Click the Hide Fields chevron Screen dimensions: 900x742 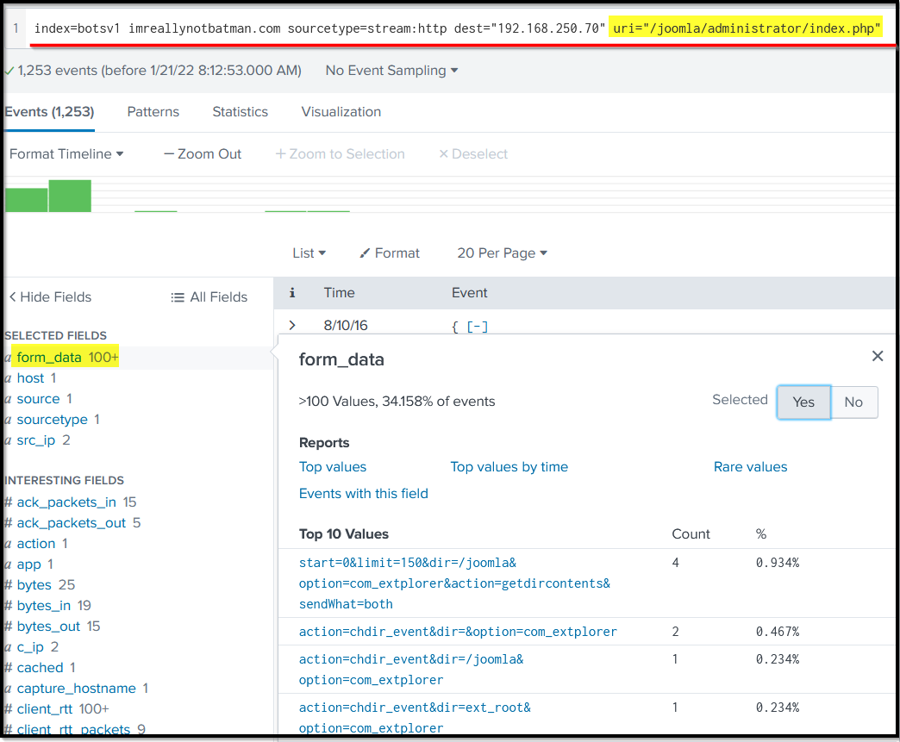[12, 297]
